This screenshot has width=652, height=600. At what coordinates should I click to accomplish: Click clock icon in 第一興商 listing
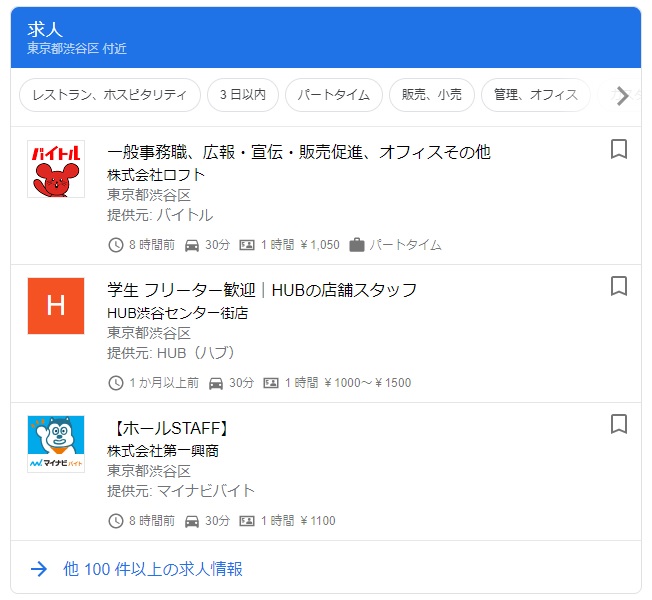pyautogui.click(x=116, y=521)
